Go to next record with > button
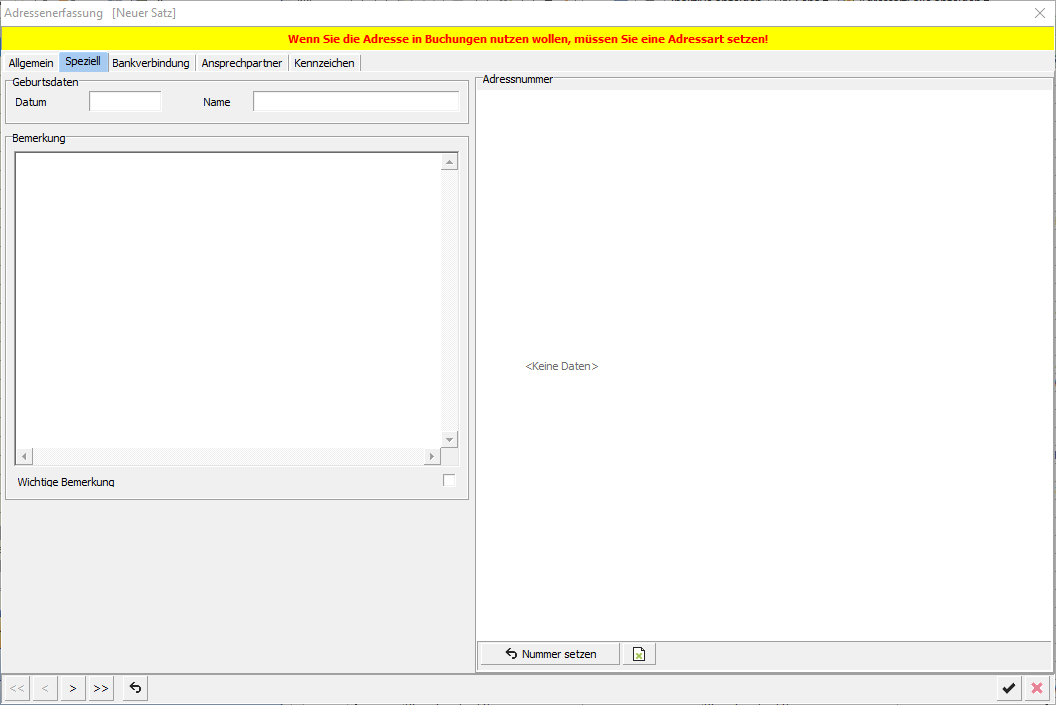This screenshot has height=705, width=1056. coord(73,688)
